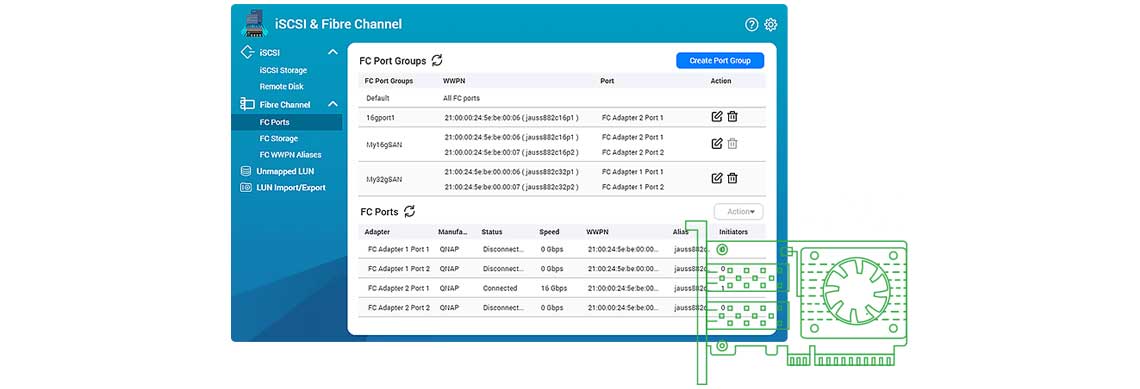Click the Fibre Channel icon in the sidebar
The image size is (1140, 389).
pyautogui.click(x=247, y=105)
